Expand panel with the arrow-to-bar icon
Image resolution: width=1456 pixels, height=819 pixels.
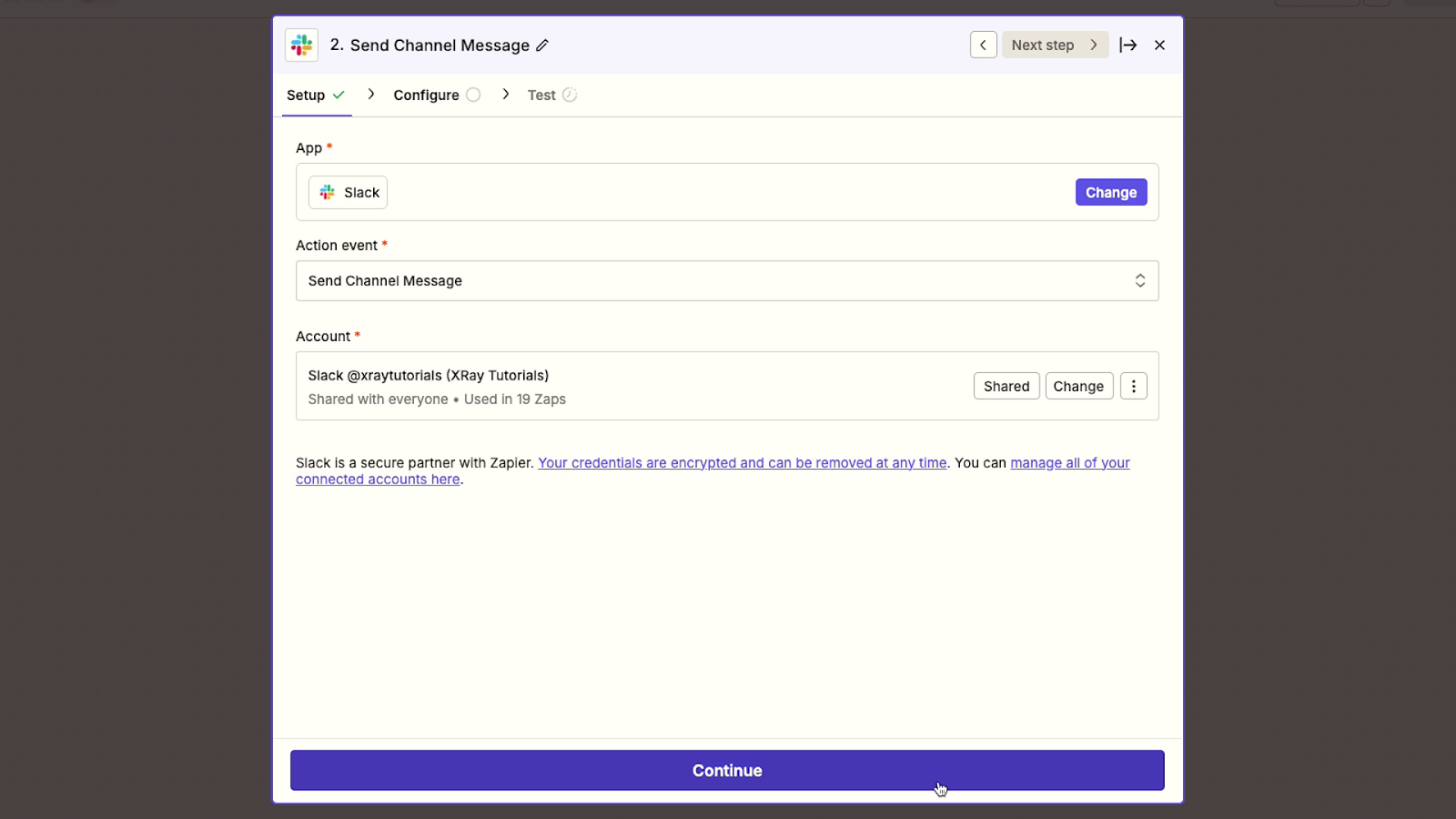[1127, 45]
